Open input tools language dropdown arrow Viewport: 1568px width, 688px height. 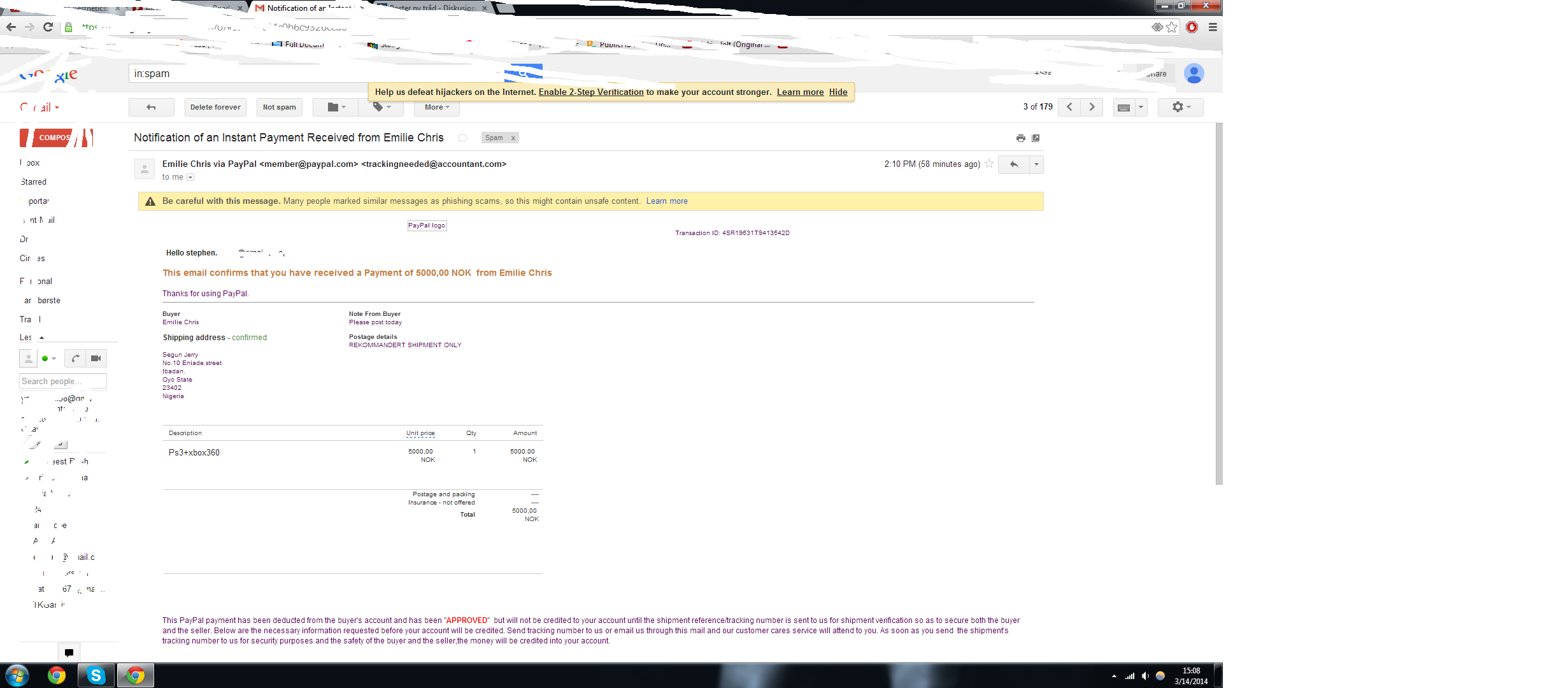click(x=1141, y=107)
